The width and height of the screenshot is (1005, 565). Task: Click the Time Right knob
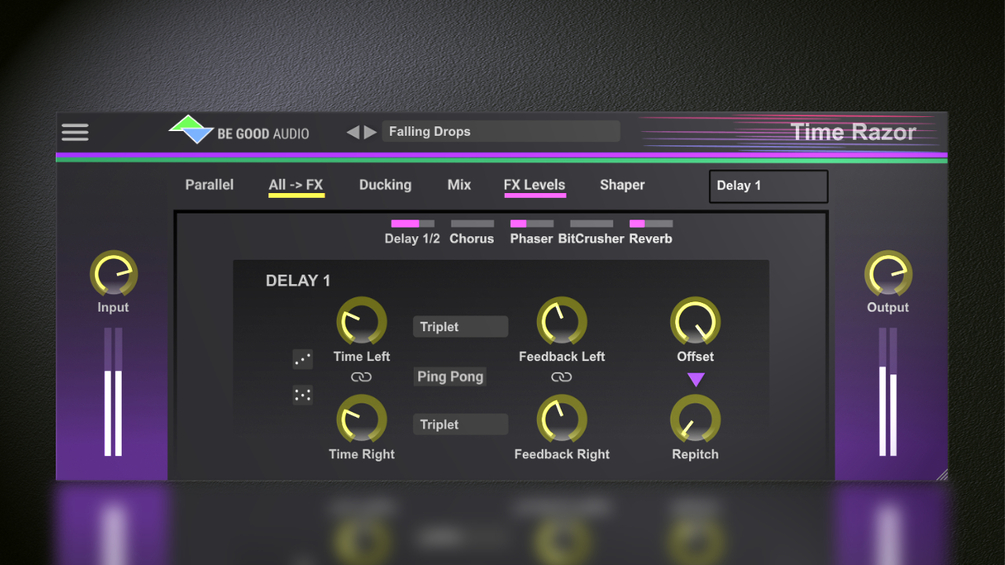coord(361,420)
